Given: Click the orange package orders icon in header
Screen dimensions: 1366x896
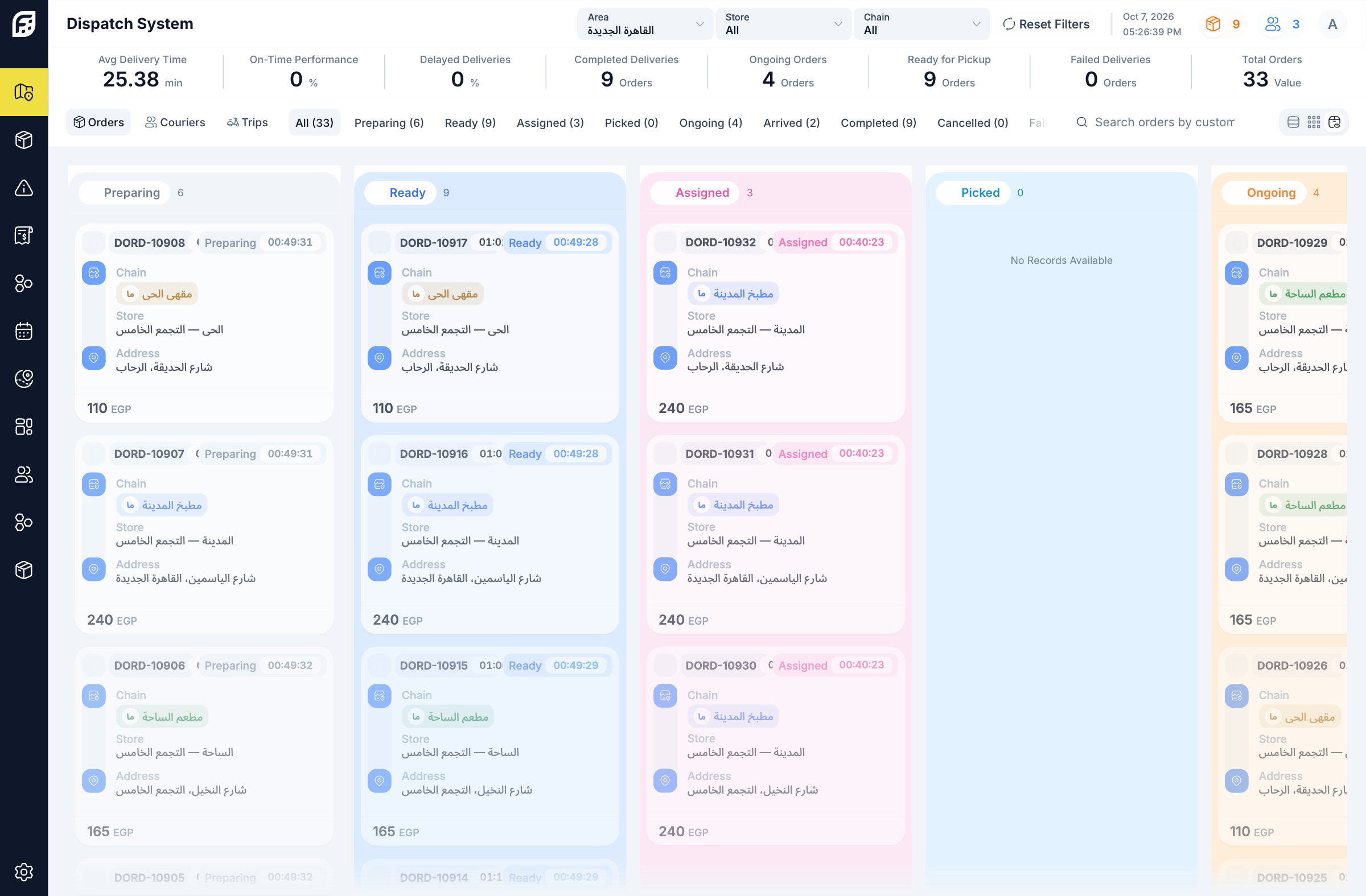Looking at the screenshot, I should point(1213,24).
